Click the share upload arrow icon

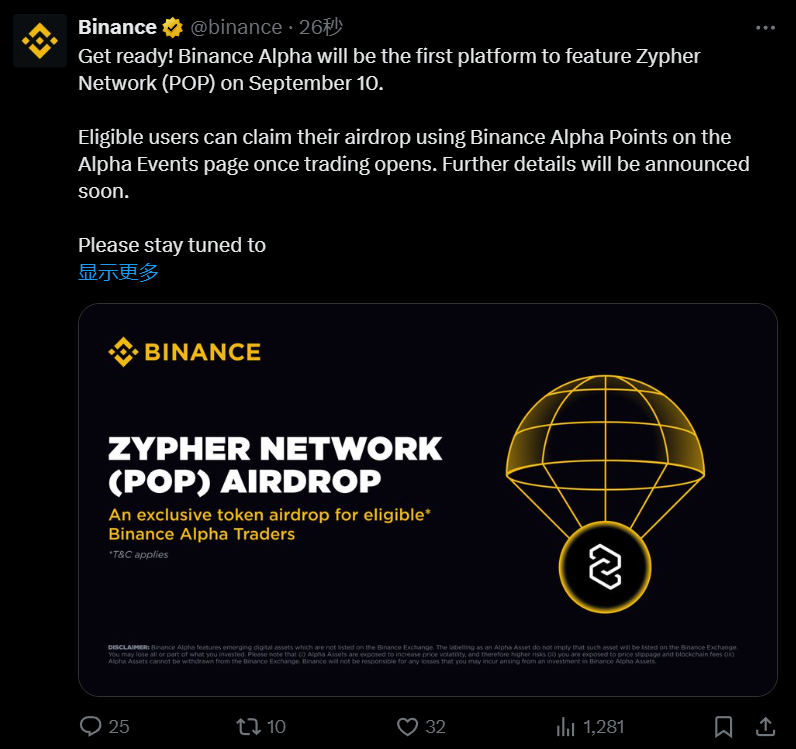(x=766, y=726)
